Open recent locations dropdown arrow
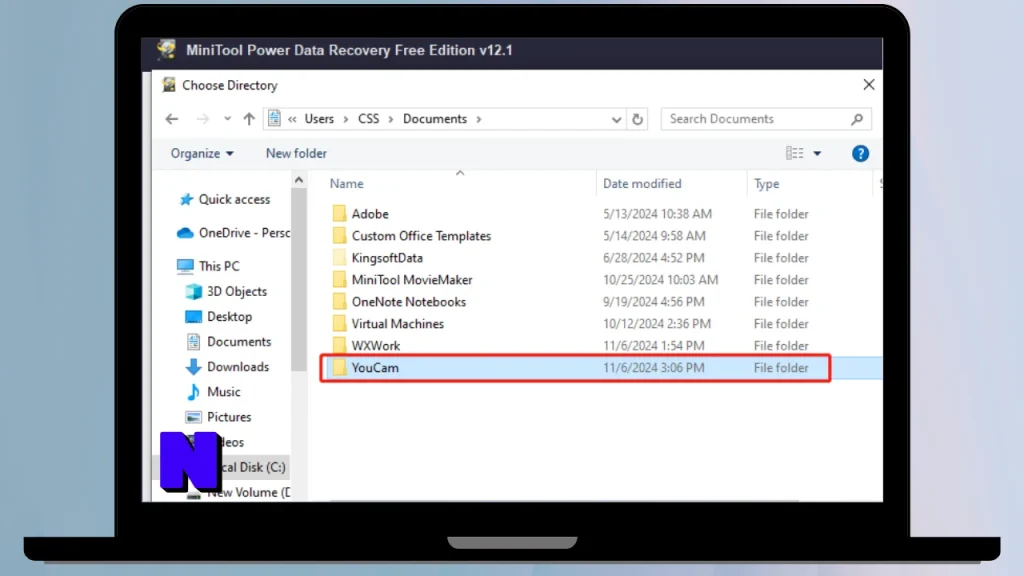1024x576 pixels. click(x=227, y=119)
